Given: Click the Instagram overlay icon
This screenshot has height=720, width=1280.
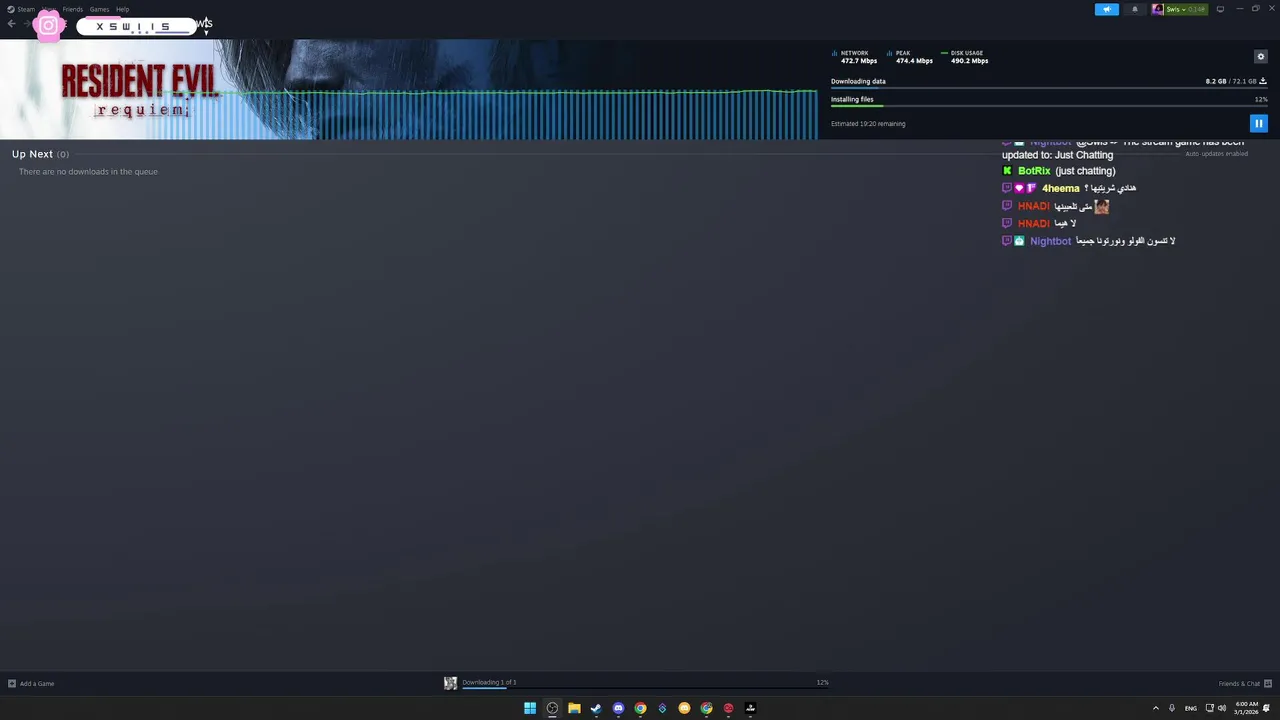Looking at the screenshot, I should pos(48,26).
